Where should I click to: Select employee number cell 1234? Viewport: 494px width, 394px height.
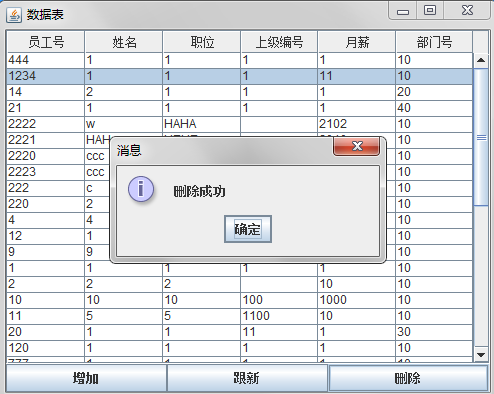(x=46, y=76)
